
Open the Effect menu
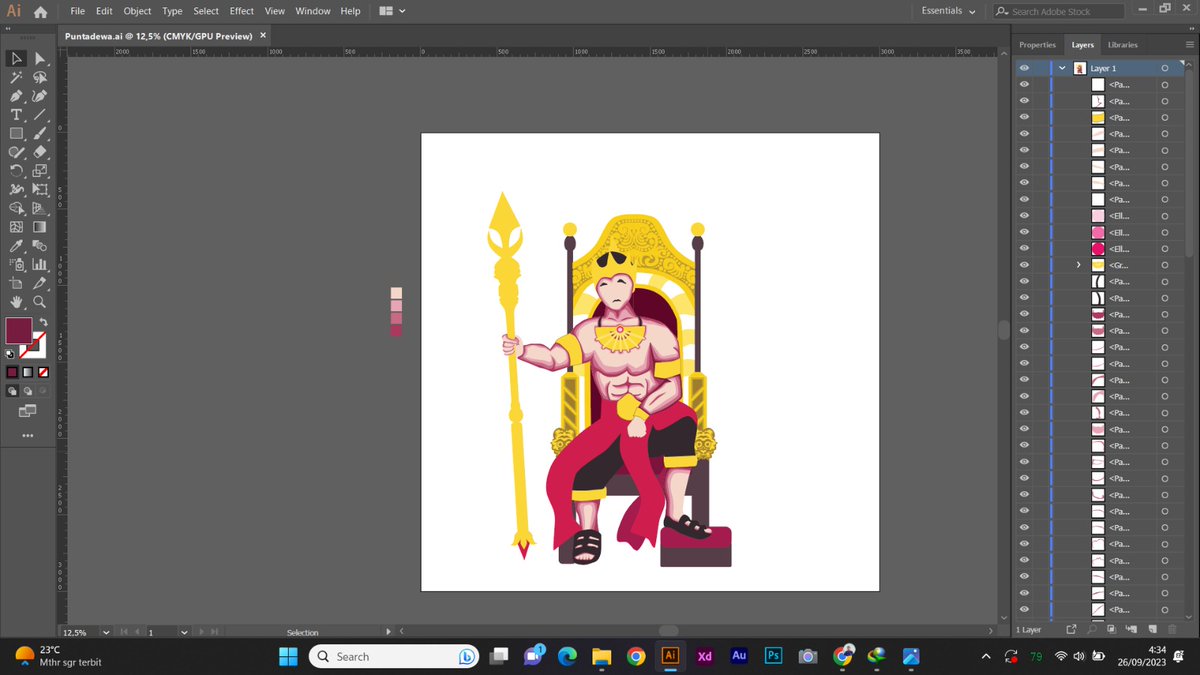tap(242, 11)
